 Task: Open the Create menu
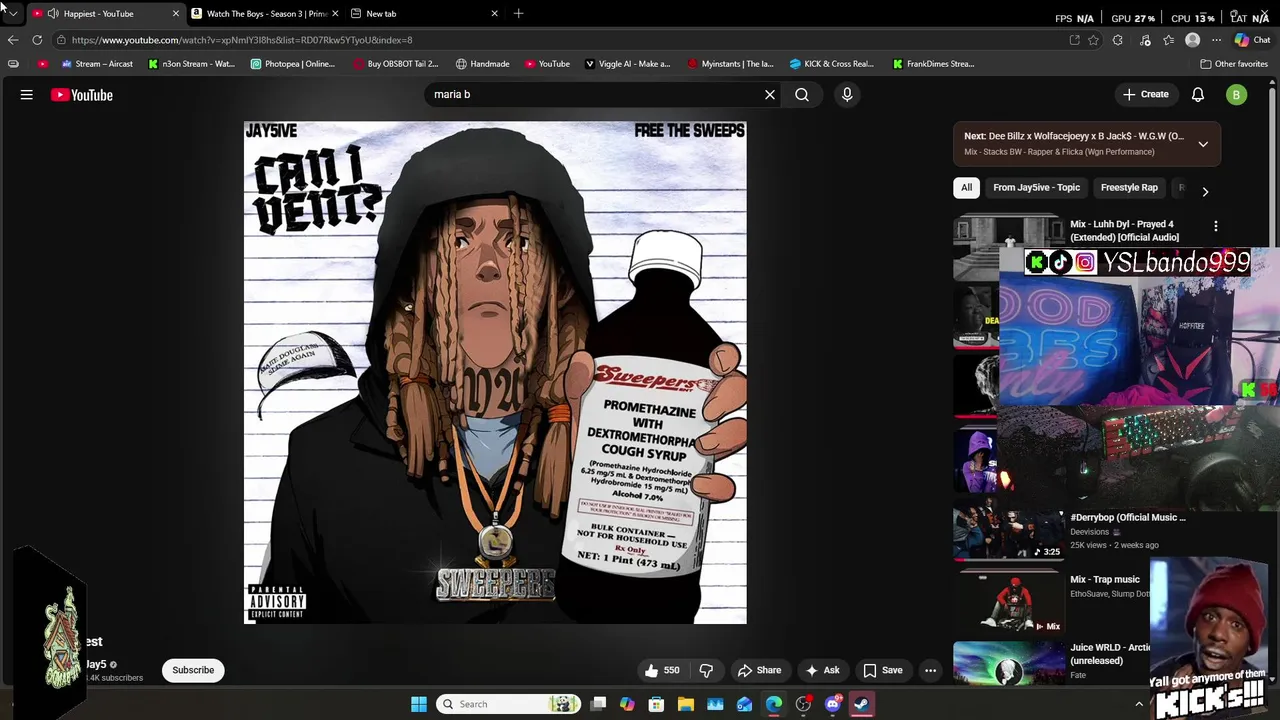[1146, 95]
